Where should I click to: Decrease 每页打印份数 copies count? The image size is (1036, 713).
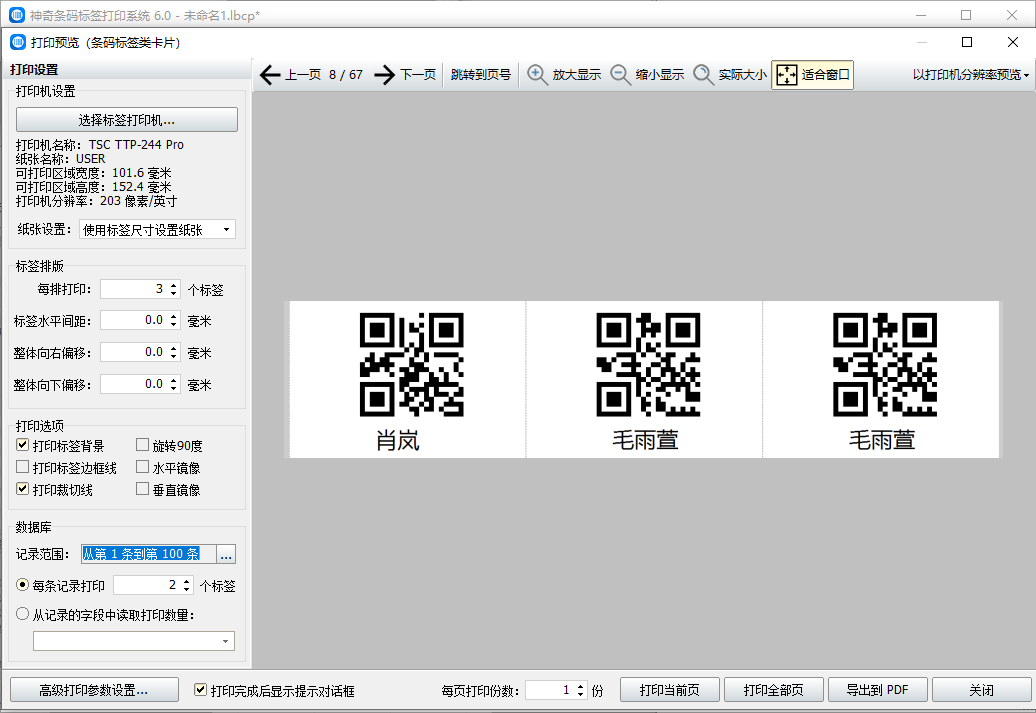click(x=581, y=694)
